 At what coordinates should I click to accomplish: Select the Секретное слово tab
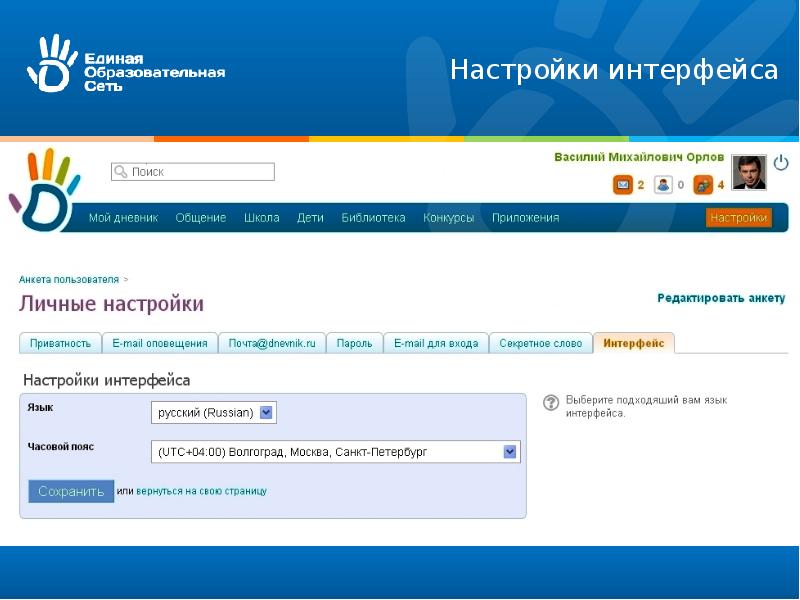point(540,343)
